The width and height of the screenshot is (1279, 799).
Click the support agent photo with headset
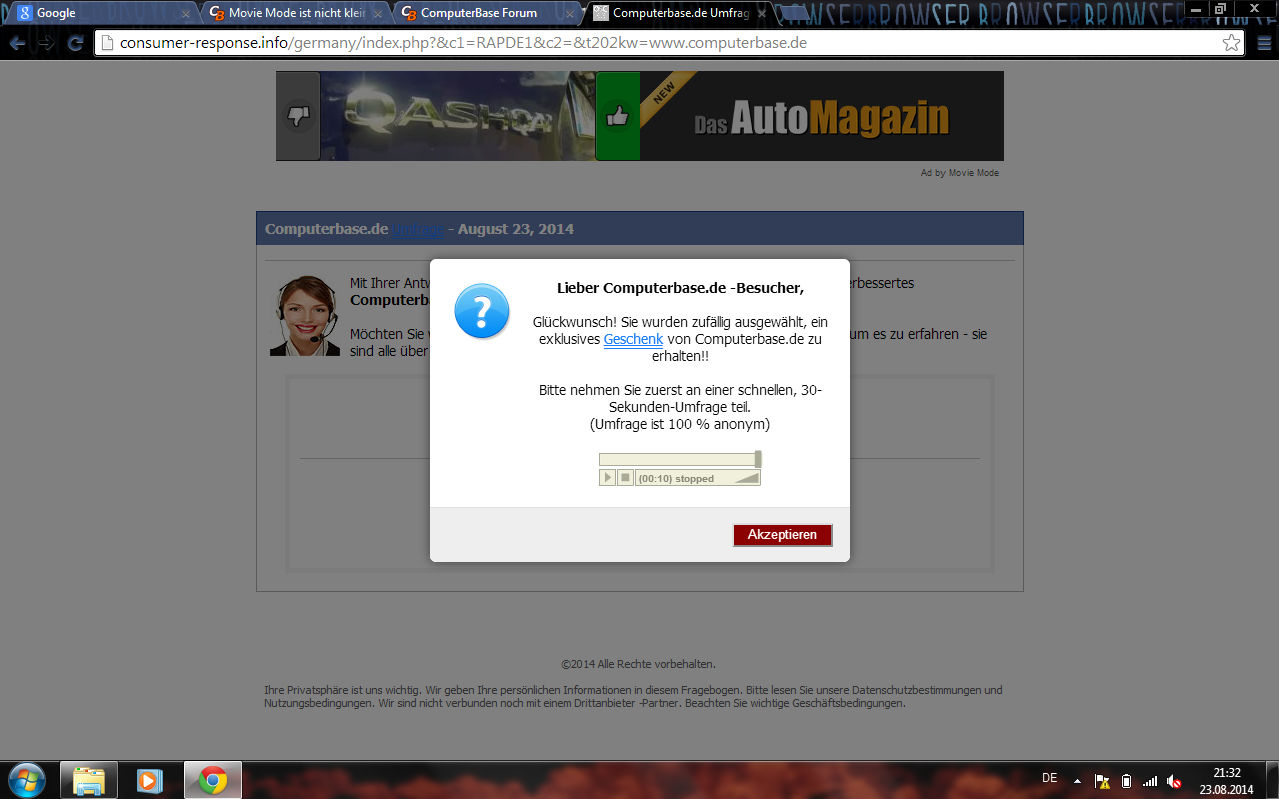[x=305, y=316]
